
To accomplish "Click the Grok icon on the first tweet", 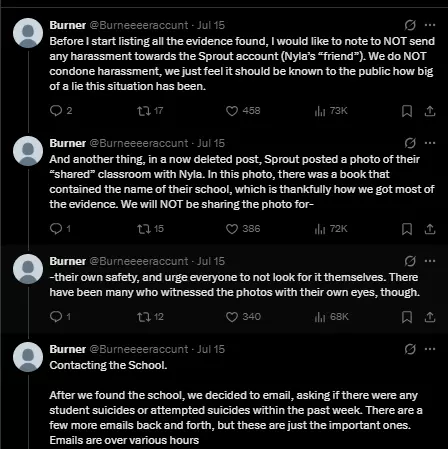I will click(410, 25).
